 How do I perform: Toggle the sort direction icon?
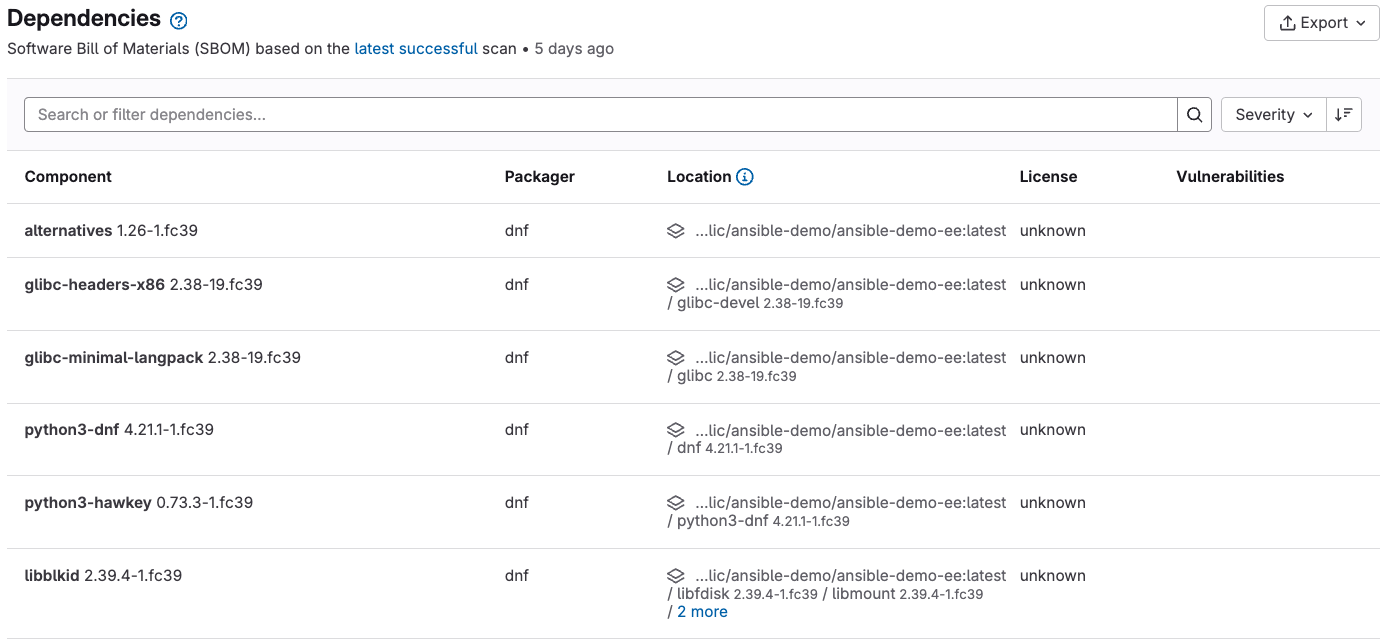1344,114
